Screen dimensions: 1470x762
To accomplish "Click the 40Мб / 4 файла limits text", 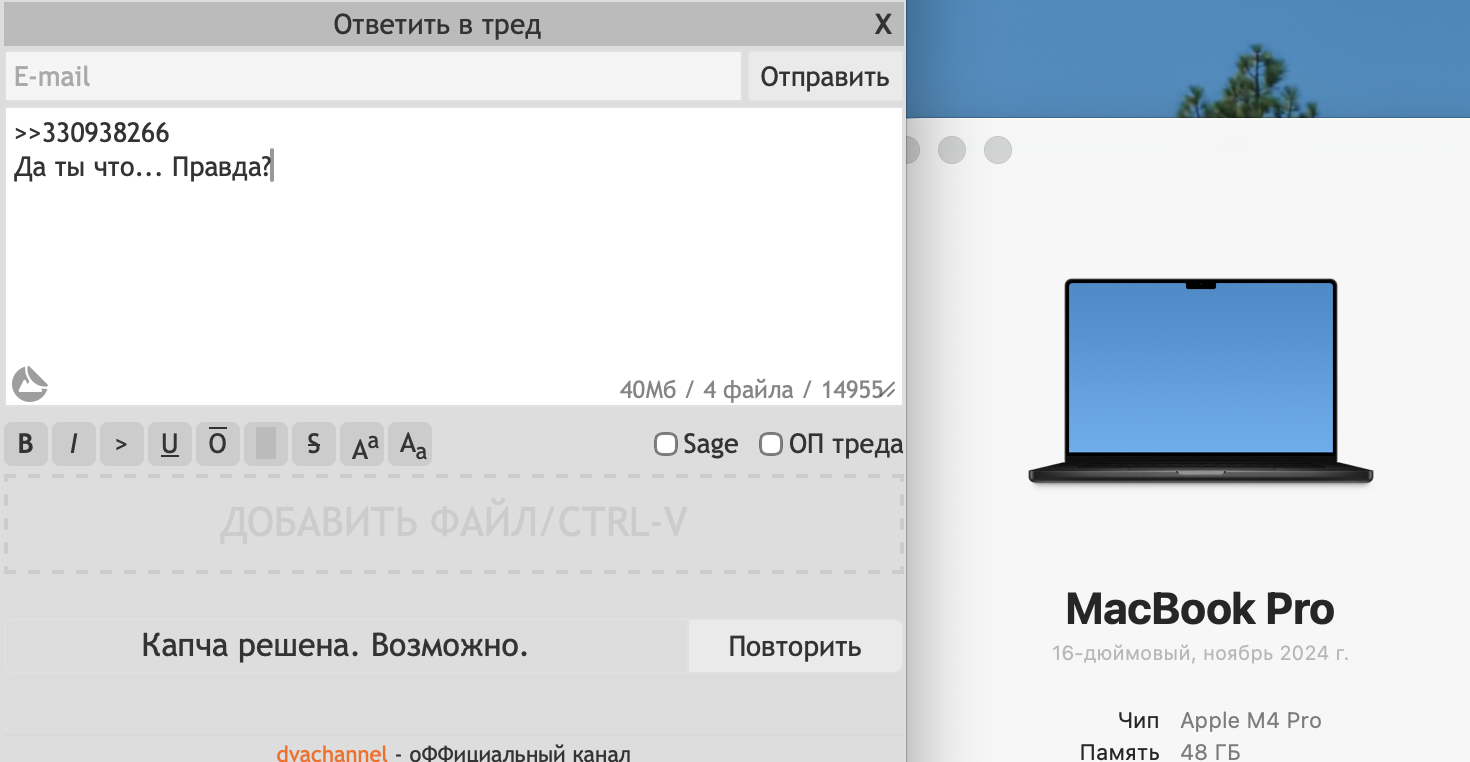I will point(706,390).
